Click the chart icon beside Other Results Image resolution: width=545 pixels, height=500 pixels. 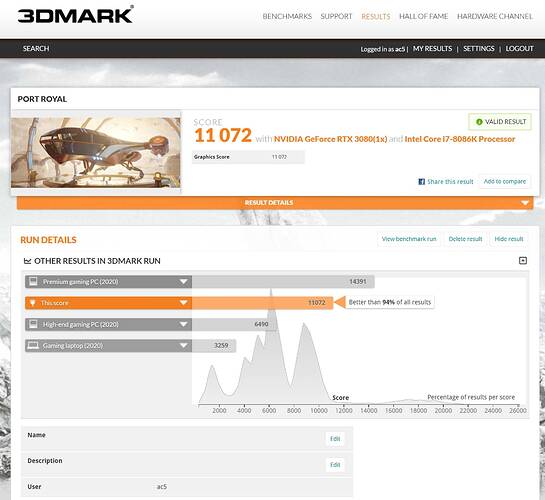[x=27, y=261]
